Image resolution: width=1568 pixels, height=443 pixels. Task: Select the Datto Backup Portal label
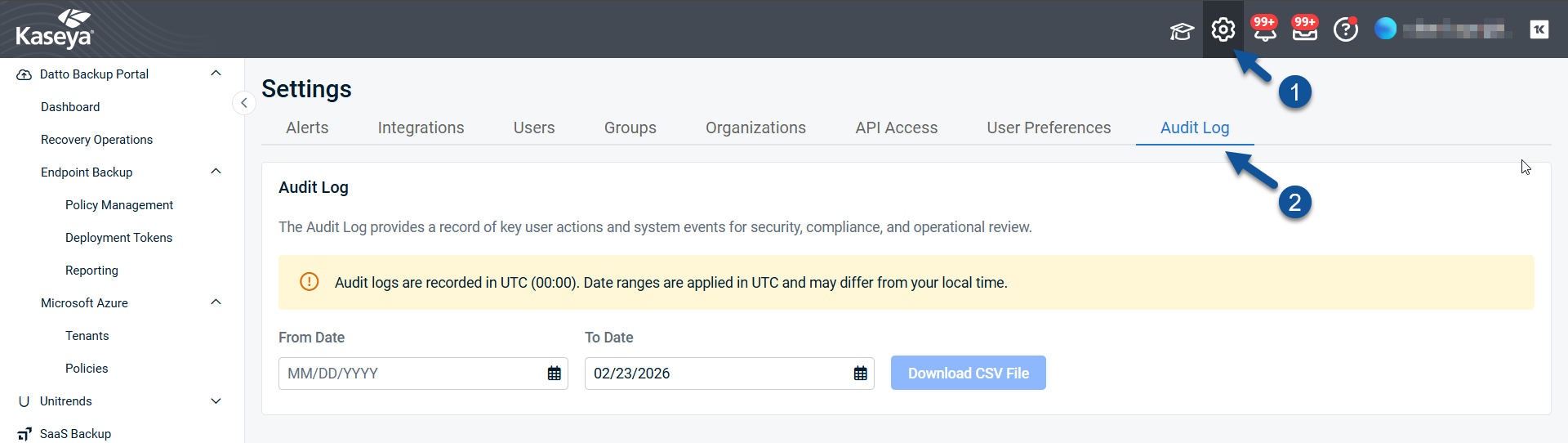(x=94, y=74)
